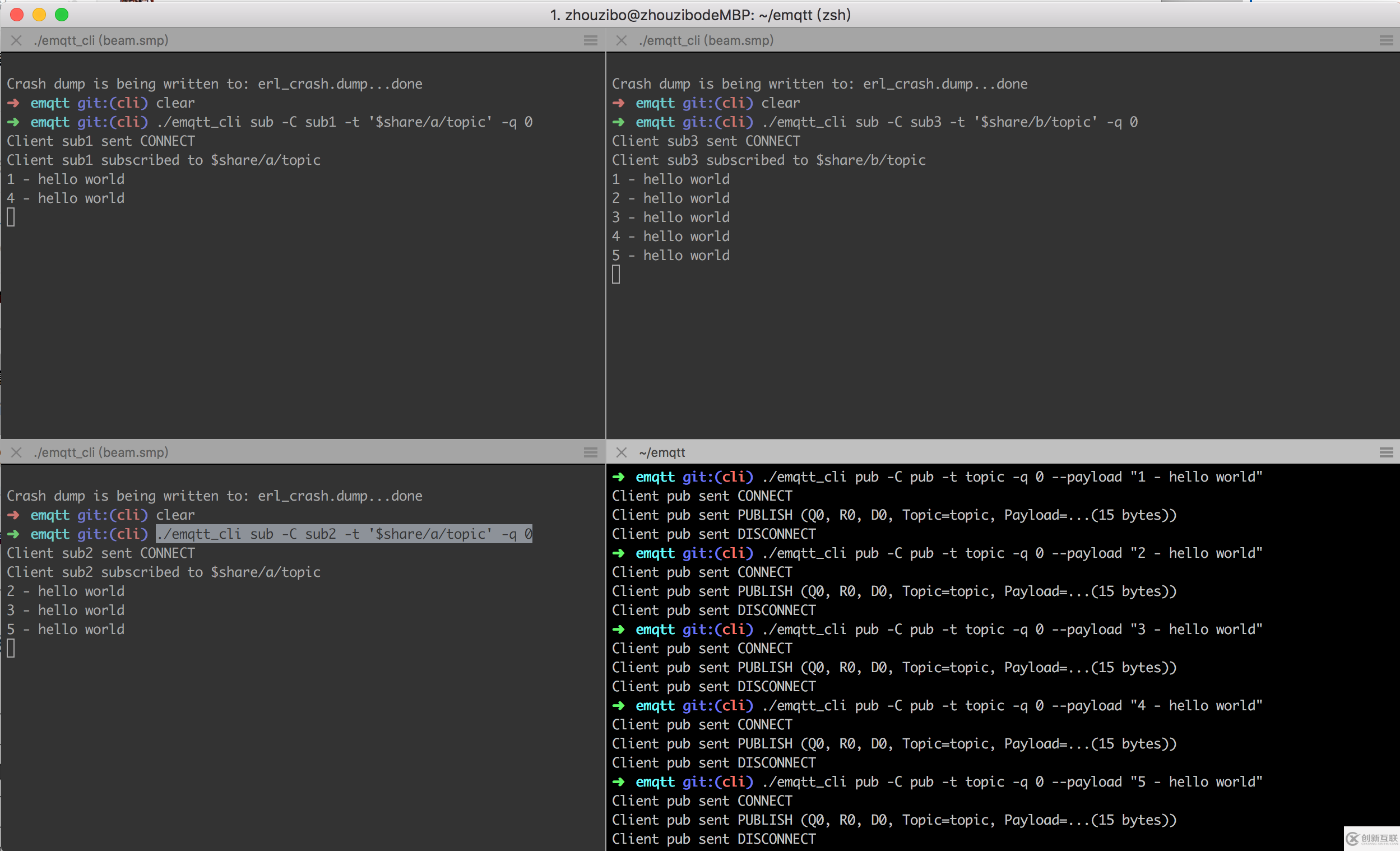Click '1 - hello world' in sub1 pane

point(66,179)
